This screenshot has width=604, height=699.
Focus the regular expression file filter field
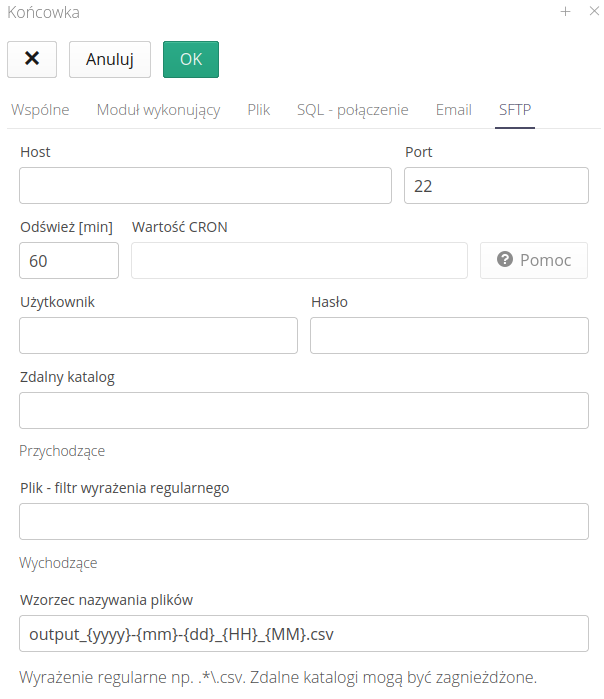tap(304, 522)
